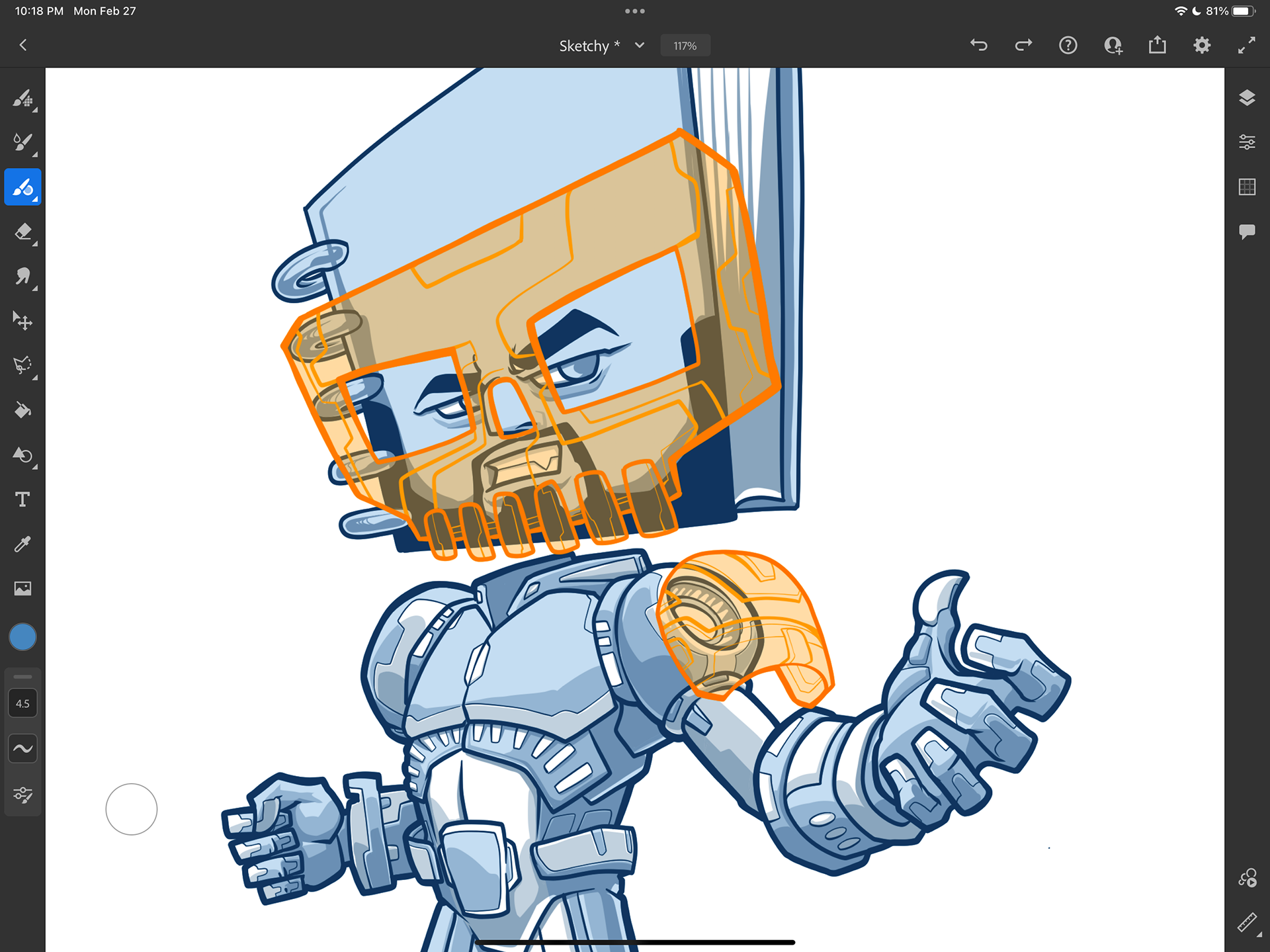
Task: Select the Type text tool
Action: point(22,499)
